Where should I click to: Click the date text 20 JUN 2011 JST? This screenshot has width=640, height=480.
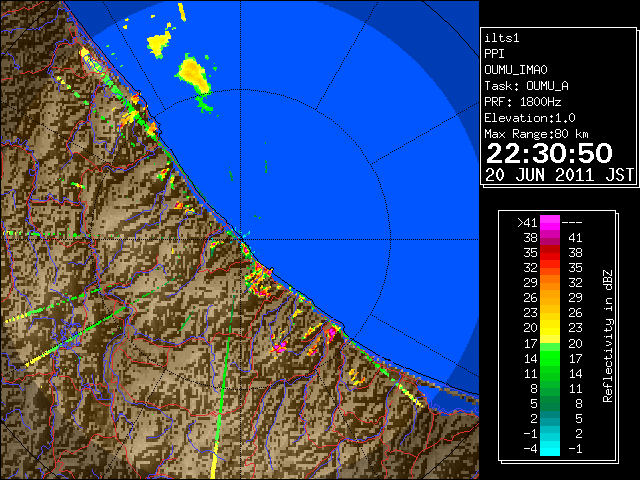tap(559, 175)
